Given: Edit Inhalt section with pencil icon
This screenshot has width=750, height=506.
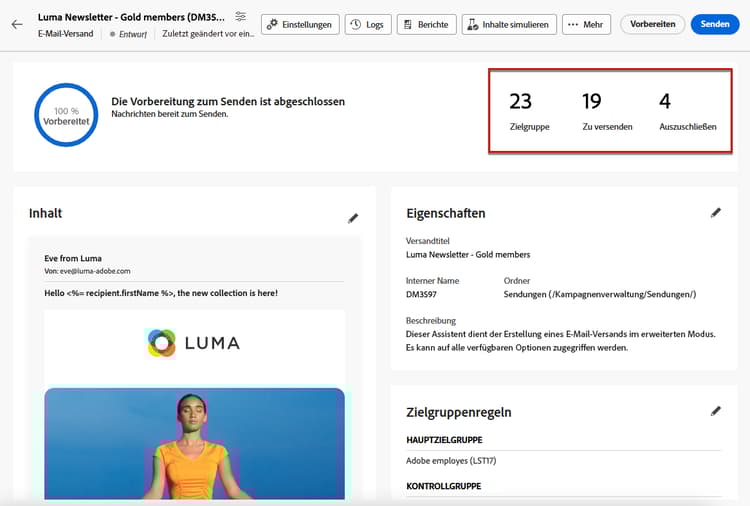Looking at the screenshot, I should tap(353, 219).
